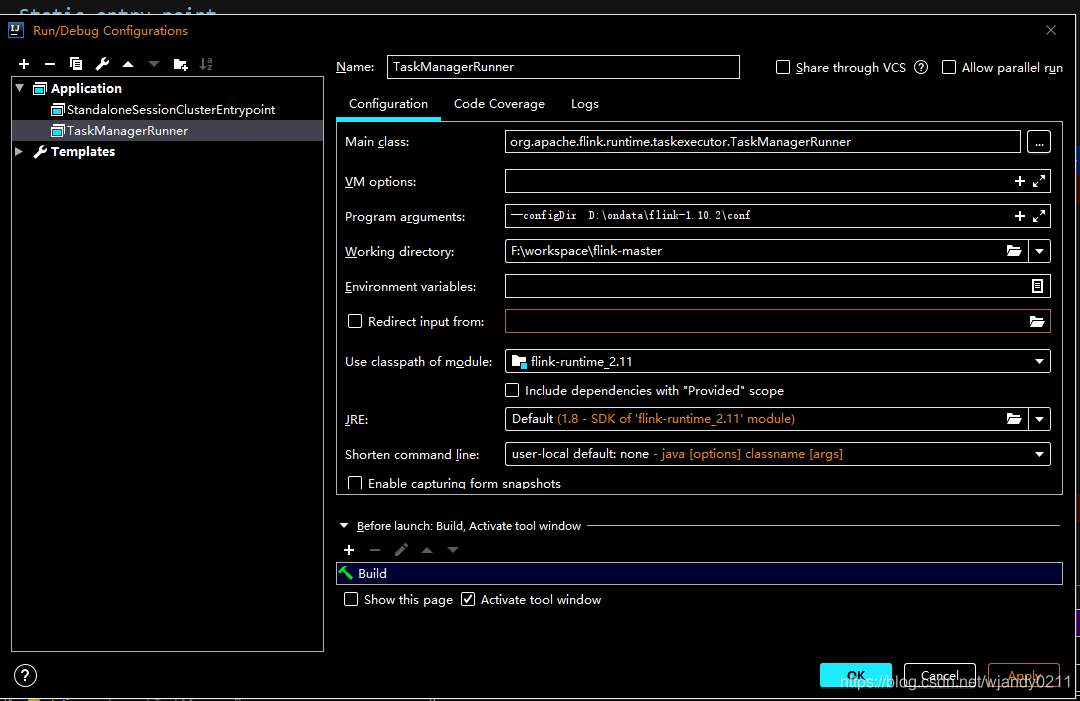Sort configurations using the sort icon

pos(206,64)
